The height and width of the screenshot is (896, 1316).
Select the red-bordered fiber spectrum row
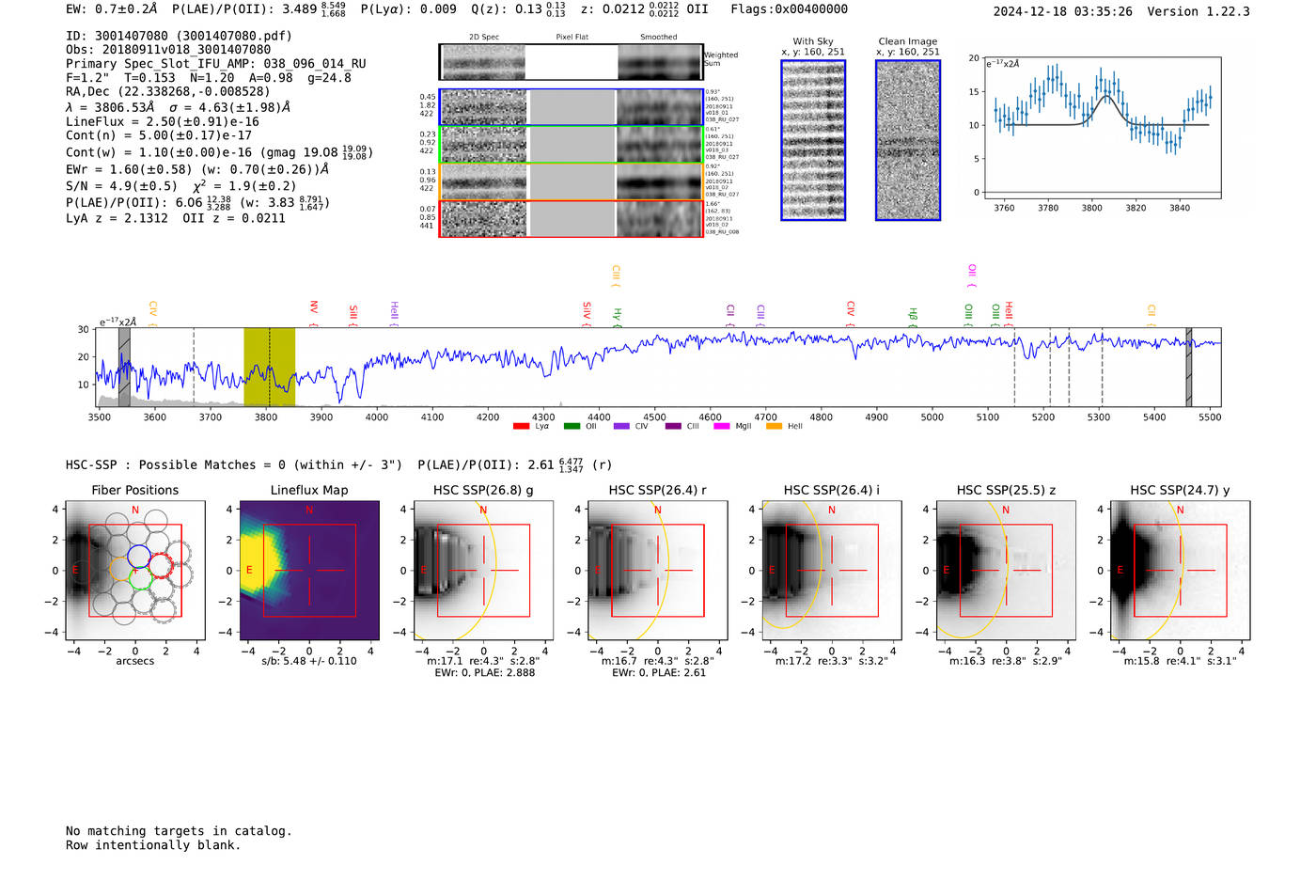tap(572, 219)
